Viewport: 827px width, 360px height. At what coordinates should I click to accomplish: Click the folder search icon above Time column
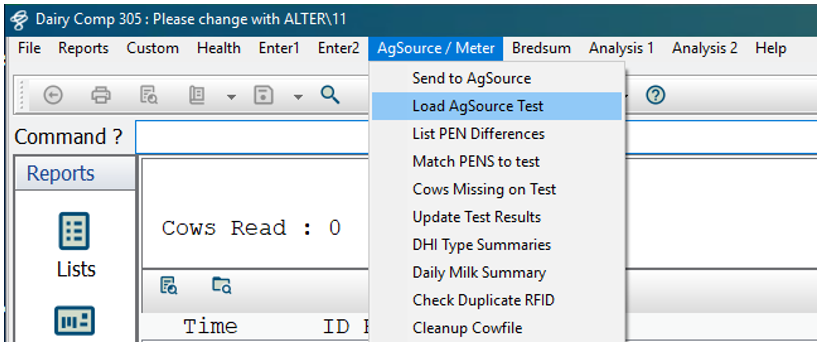point(222,285)
